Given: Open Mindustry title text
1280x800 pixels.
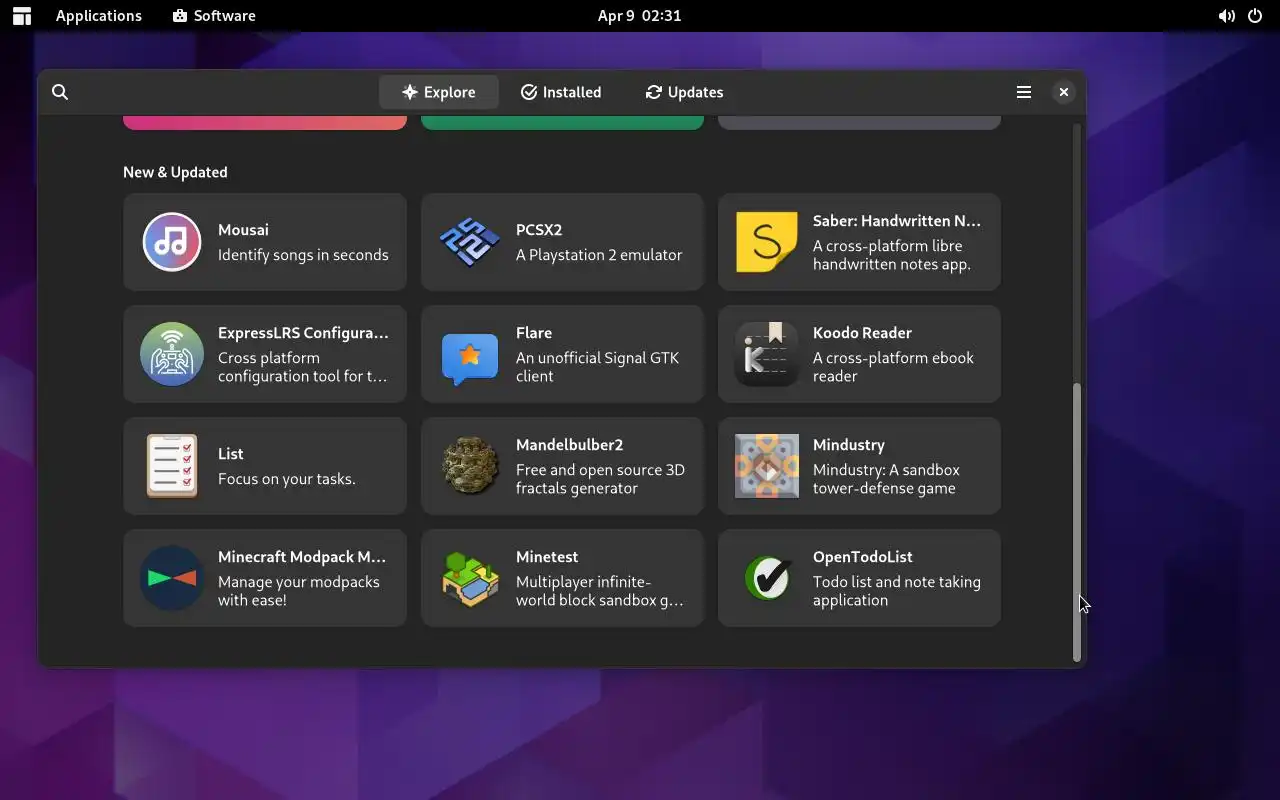Looking at the screenshot, I should coord(849,444).
